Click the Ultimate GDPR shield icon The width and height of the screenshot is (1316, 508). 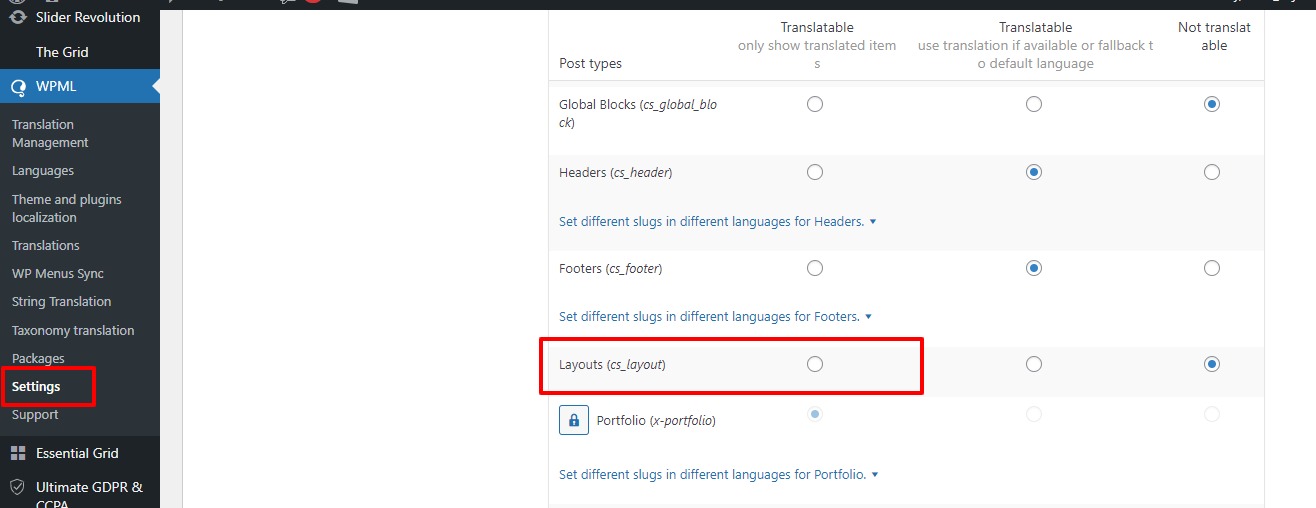[x=17, y=487]
